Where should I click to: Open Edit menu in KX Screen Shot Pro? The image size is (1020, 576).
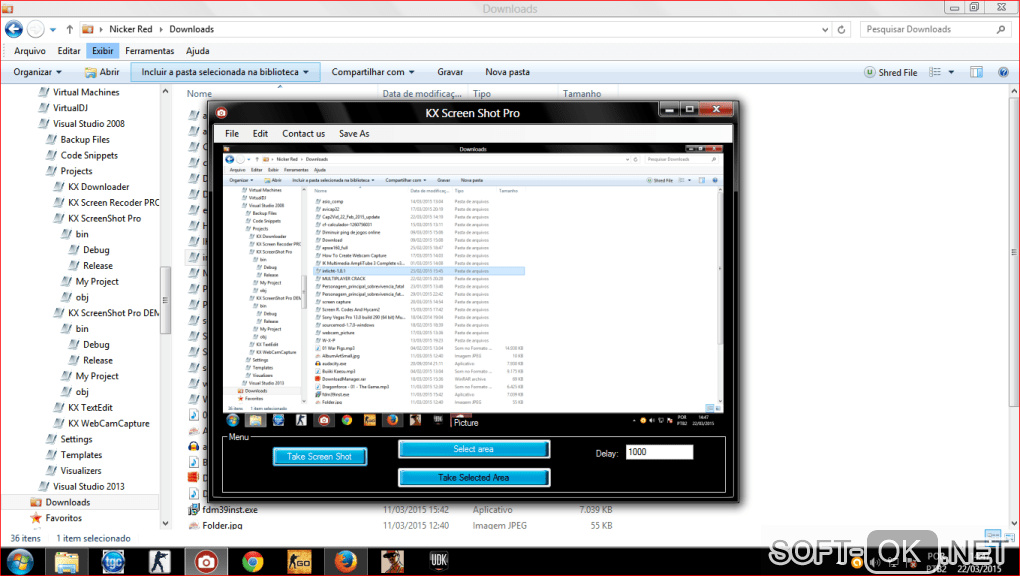tap(260, 133)
